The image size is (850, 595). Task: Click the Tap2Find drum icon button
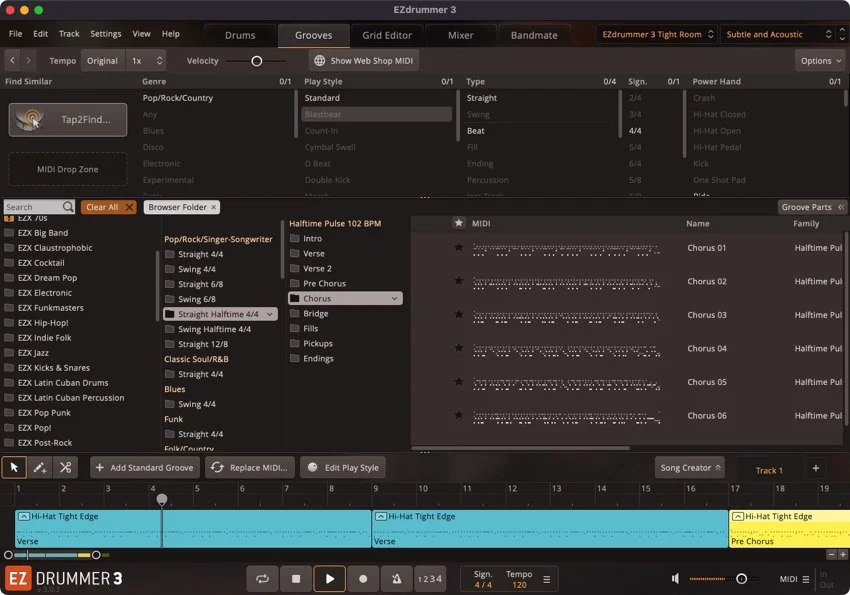point(68,120)
